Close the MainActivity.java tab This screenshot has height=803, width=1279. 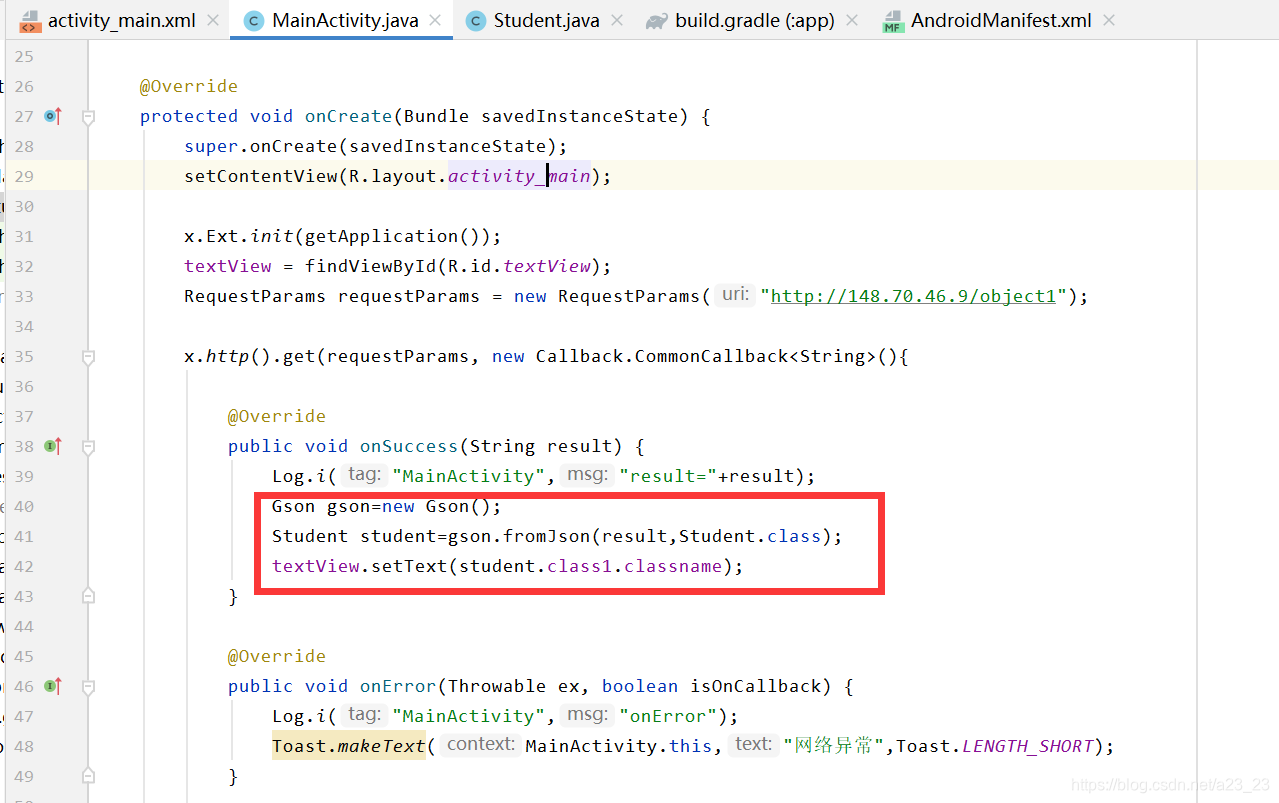pyautogui.click(x=435, y=20)
